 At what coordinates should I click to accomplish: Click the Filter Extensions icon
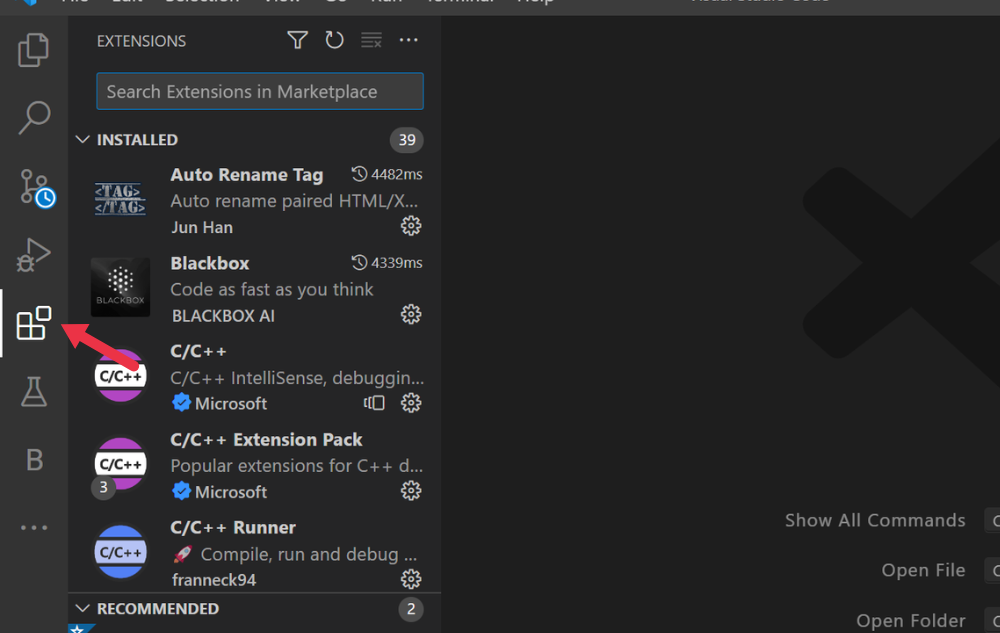click(297, 40)
